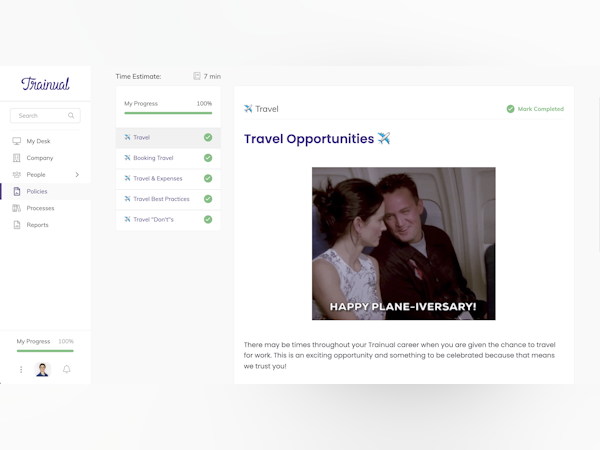The height and width of the screenshot is (450, 600).
Task: Click the Mark Completed green check icon
Action: click(x=510, y=109)
